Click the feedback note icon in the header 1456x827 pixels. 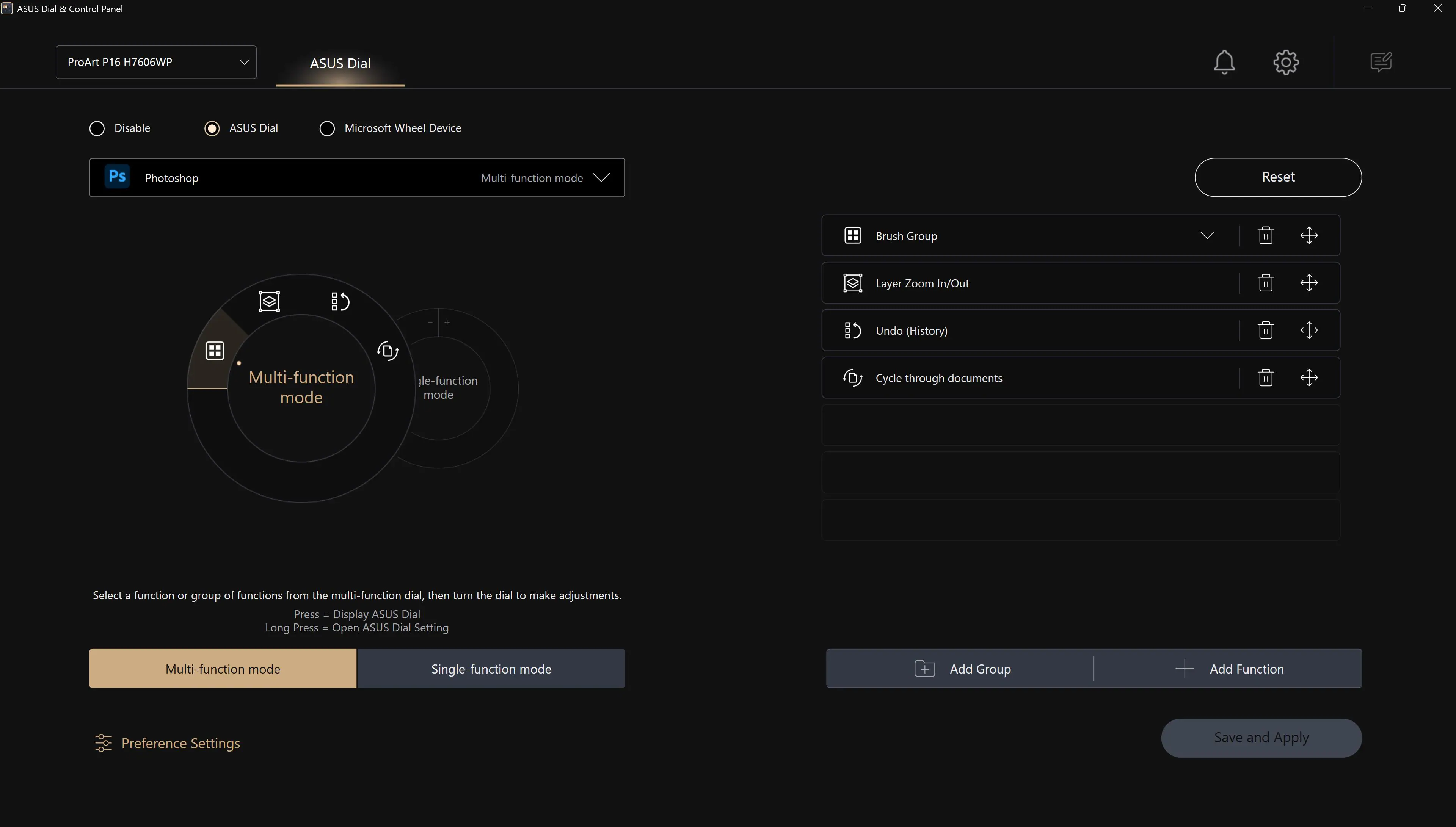click(x=1381, y=62)
